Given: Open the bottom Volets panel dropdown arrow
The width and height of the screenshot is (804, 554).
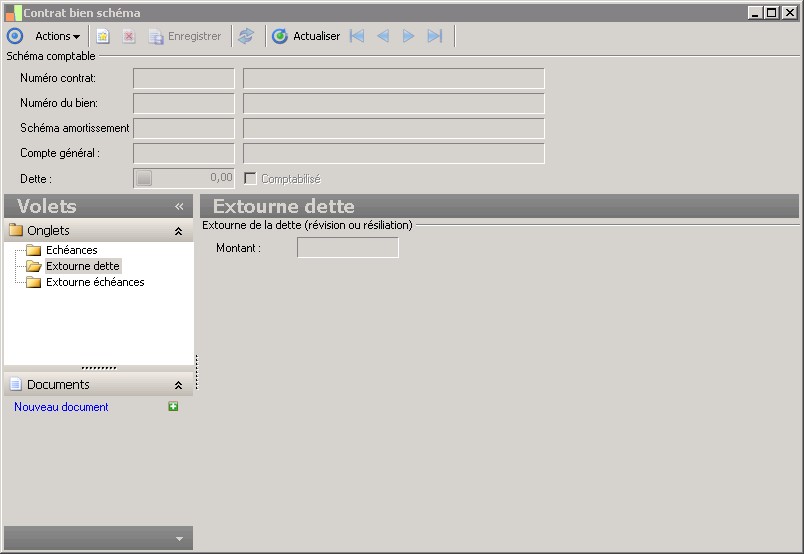Looking at the screenshot, I should (179, 539).
